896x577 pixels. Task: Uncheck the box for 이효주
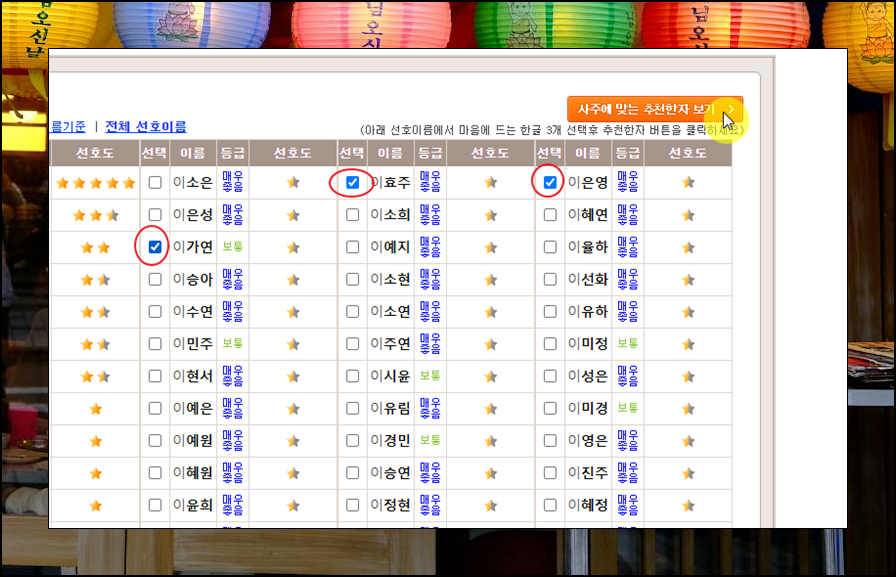coord(353,182)
